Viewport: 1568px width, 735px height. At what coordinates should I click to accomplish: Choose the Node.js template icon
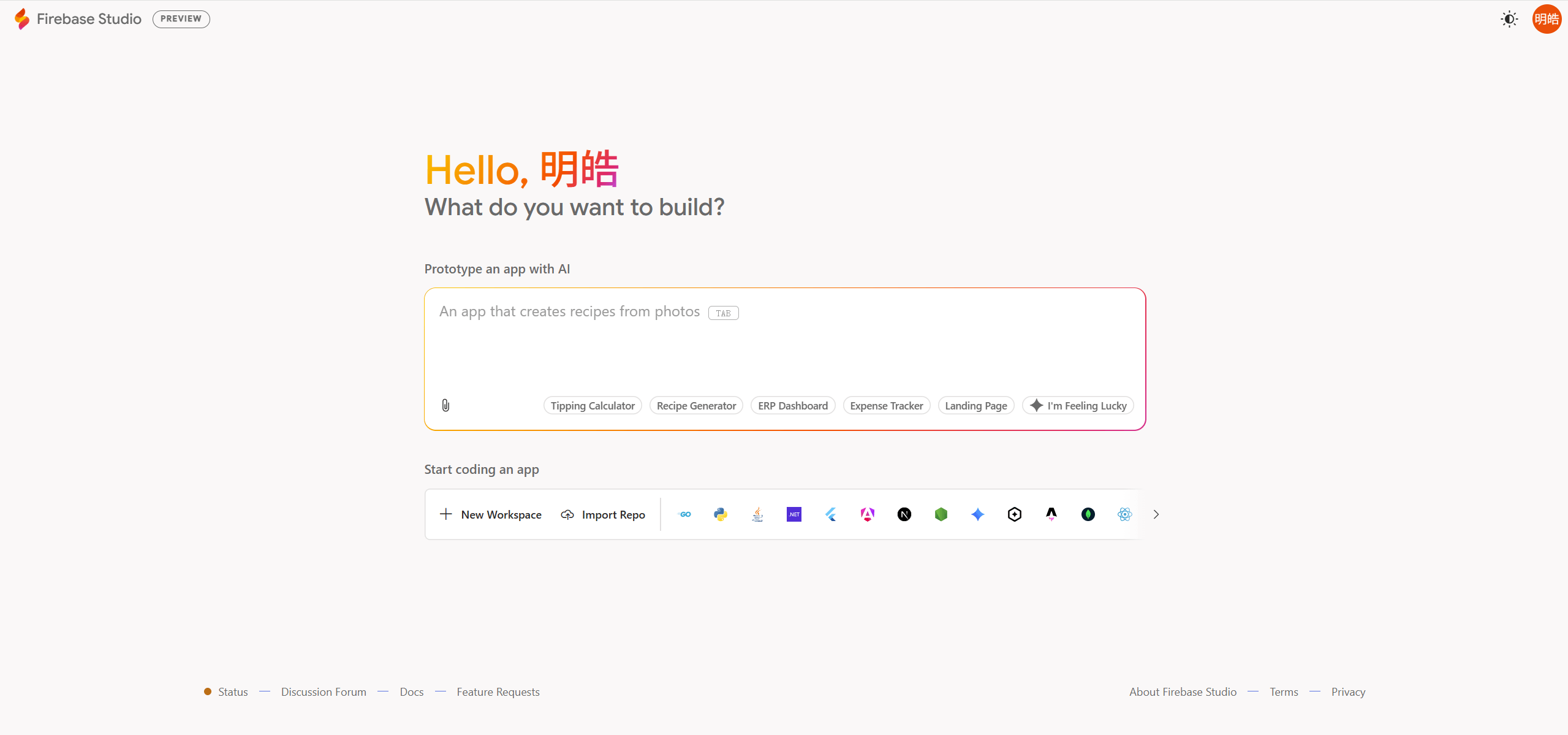(x=941, y=514)
